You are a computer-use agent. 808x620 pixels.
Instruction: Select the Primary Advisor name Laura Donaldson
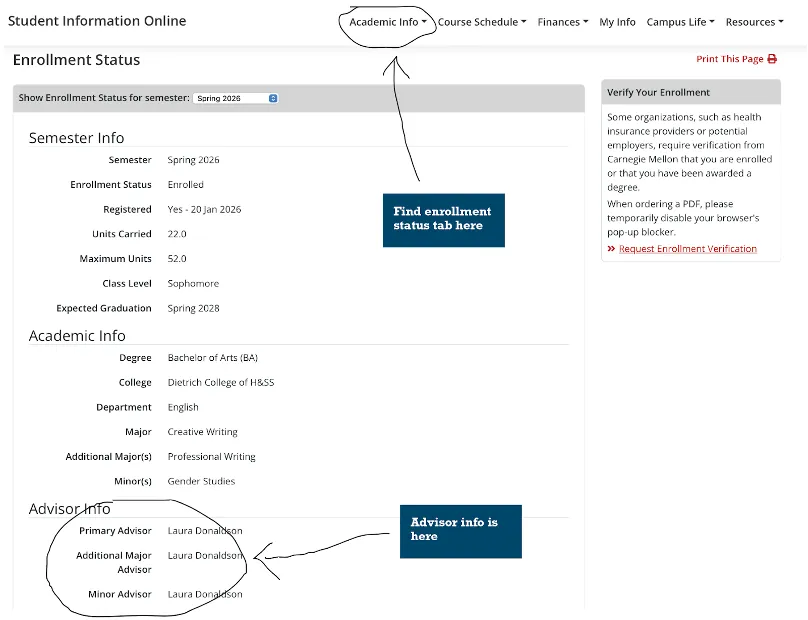(205, 531)
